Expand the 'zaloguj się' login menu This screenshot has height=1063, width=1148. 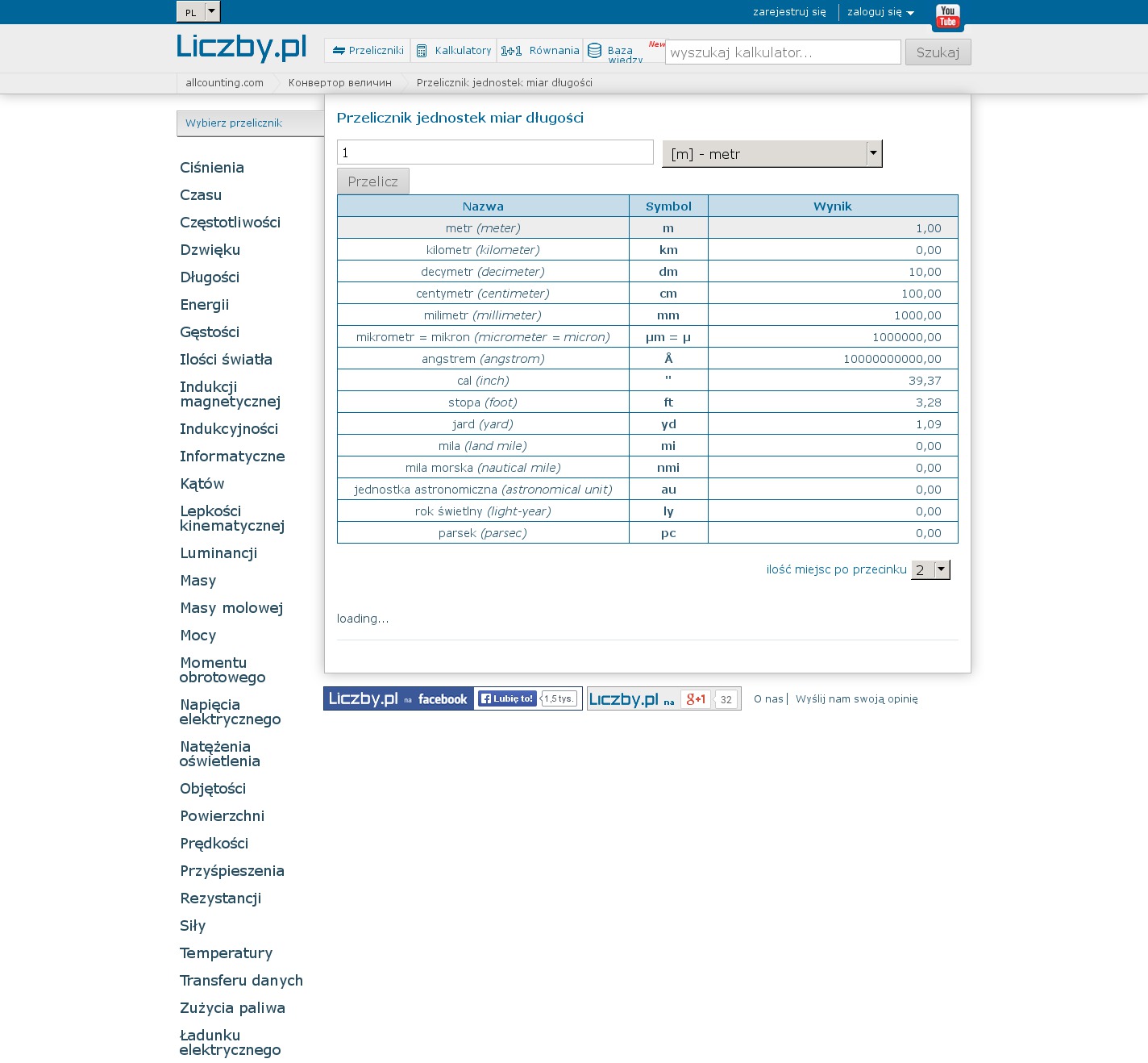[x=880, y=12]
